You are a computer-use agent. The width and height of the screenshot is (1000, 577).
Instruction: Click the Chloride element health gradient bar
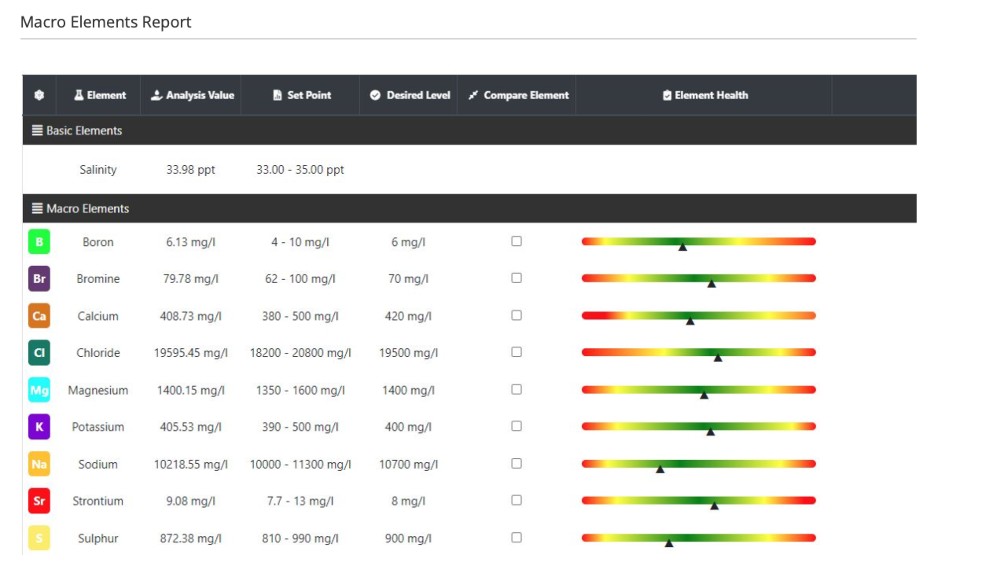(698, 352)
